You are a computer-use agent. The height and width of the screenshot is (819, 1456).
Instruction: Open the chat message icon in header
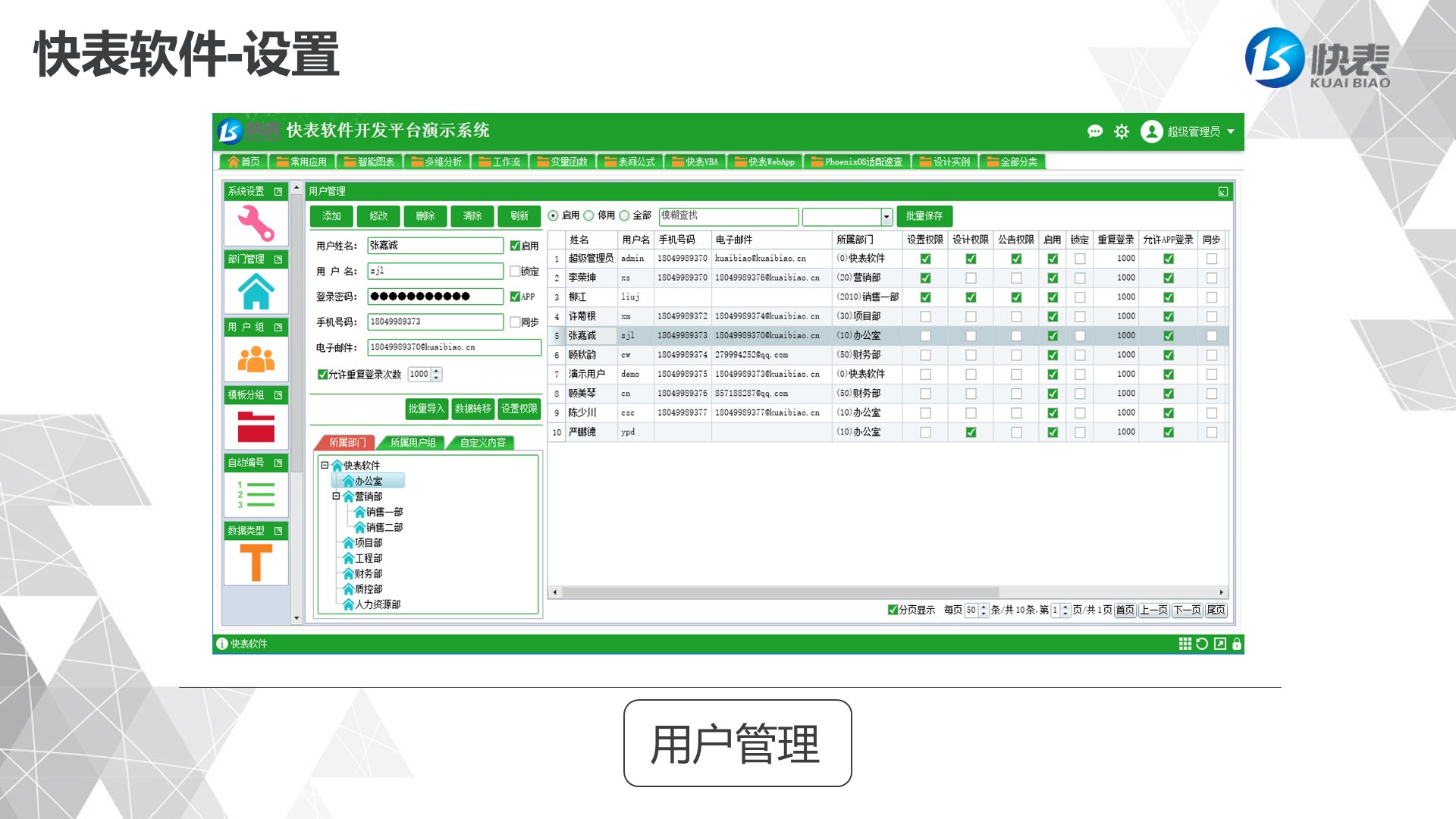(1094, 132)
